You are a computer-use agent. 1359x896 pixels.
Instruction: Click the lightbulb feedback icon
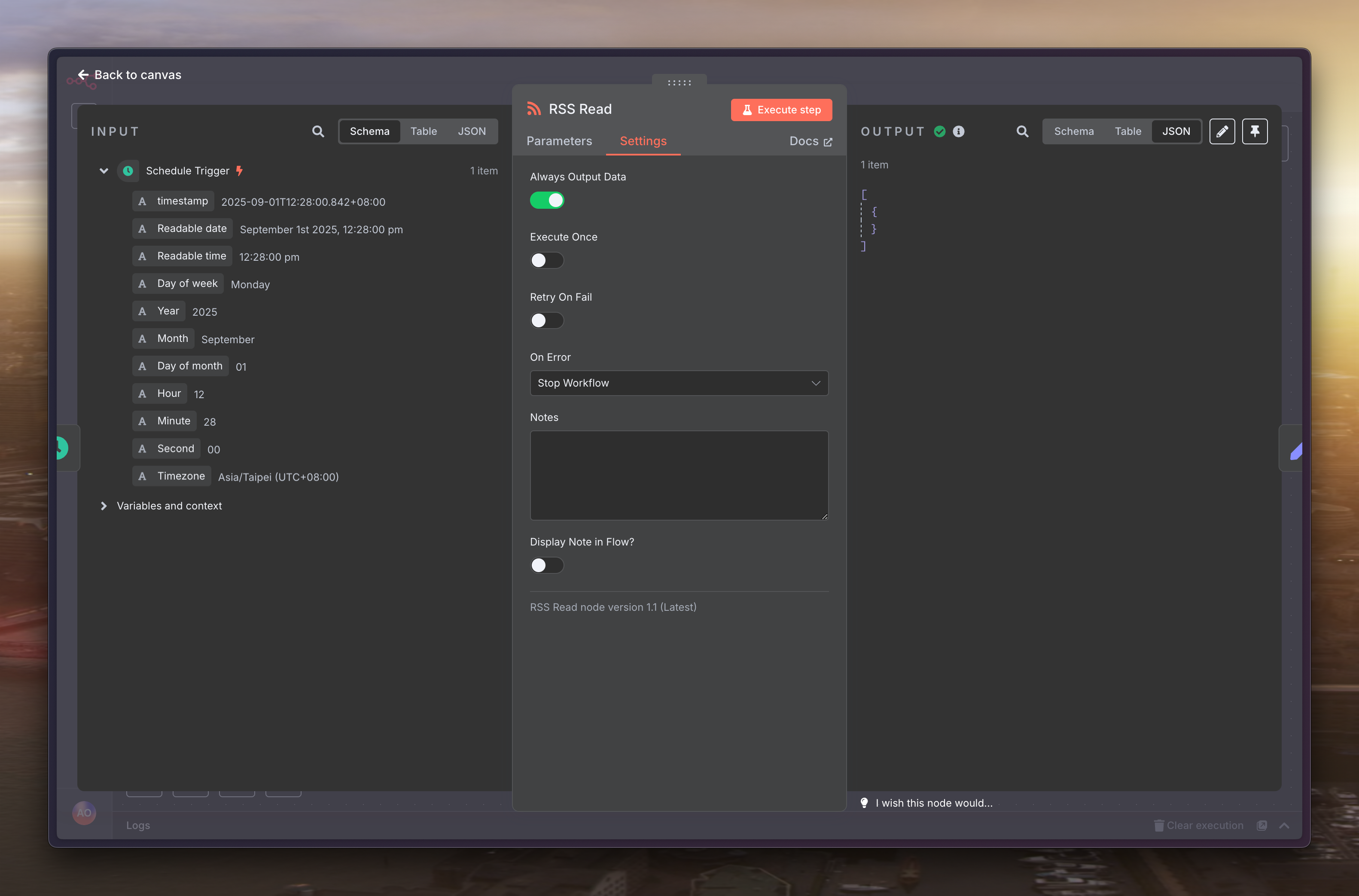(864, 802)
